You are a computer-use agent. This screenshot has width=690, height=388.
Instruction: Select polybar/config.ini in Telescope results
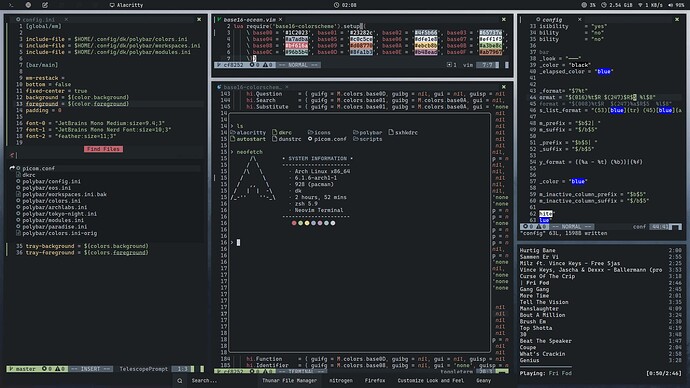(x=51, y=181)
